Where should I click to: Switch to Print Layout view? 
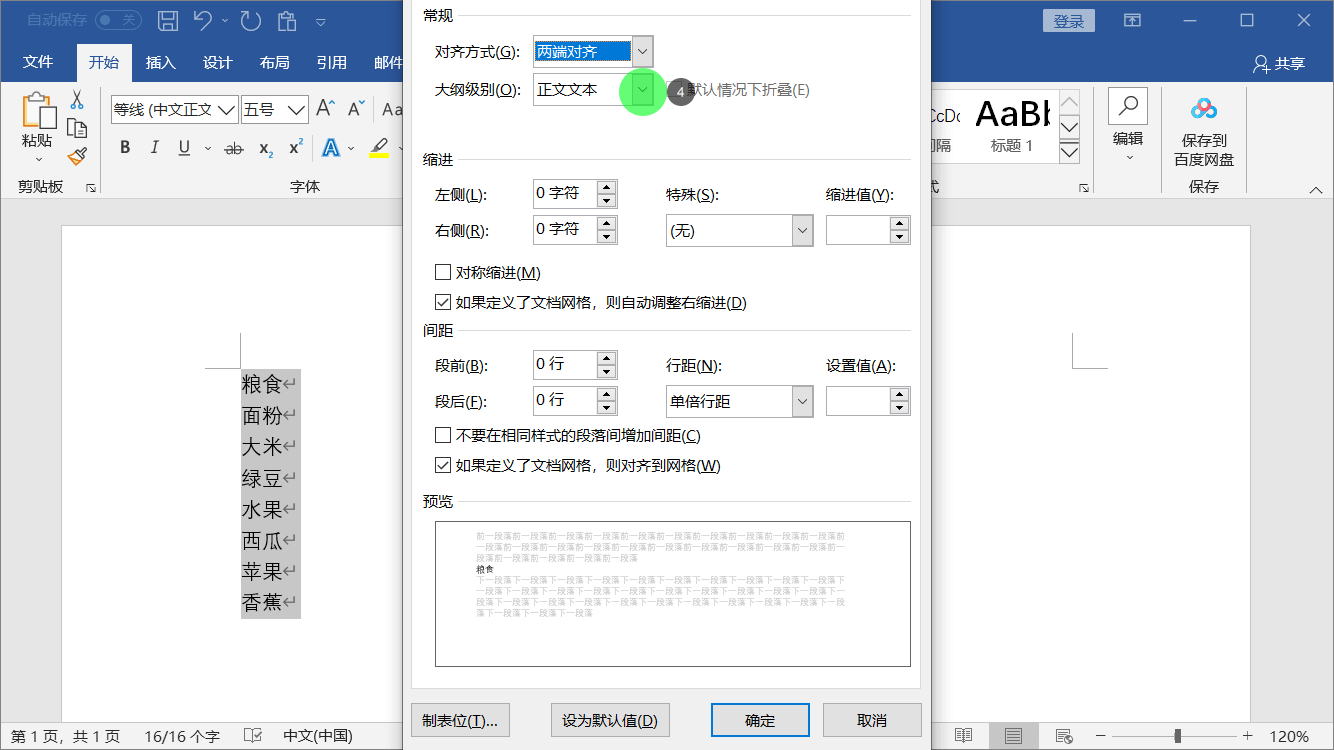pyautogui.click(x=1013, y=736)
